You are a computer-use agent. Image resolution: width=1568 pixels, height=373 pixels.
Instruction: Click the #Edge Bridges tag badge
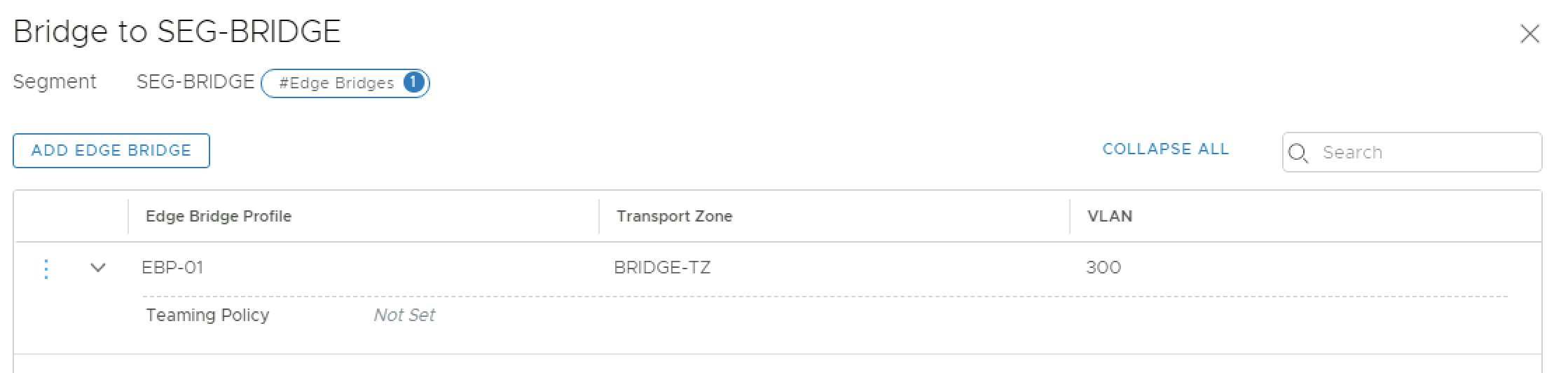pos(336,83)
